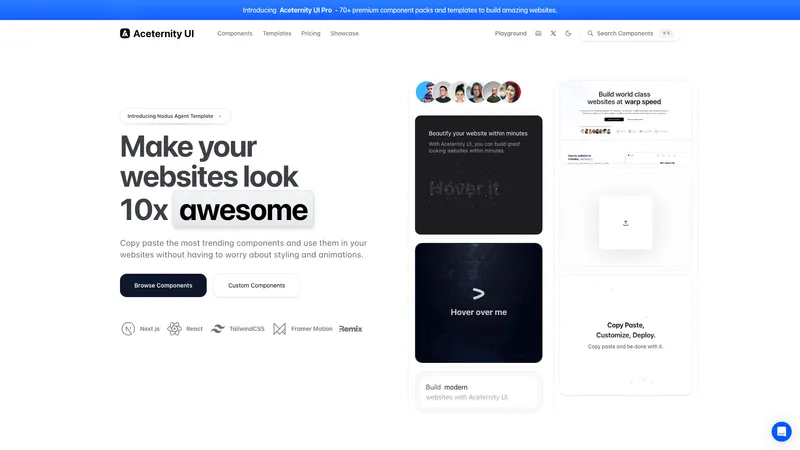Toggle dark mode moon icon

(x=568, y=34)
